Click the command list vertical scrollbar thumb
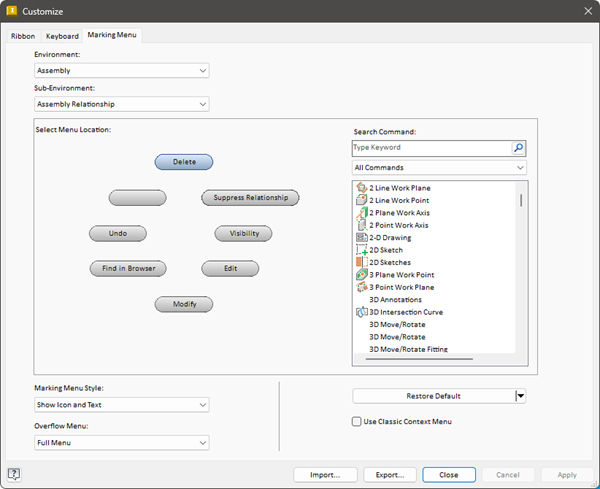 pos(521,200)
